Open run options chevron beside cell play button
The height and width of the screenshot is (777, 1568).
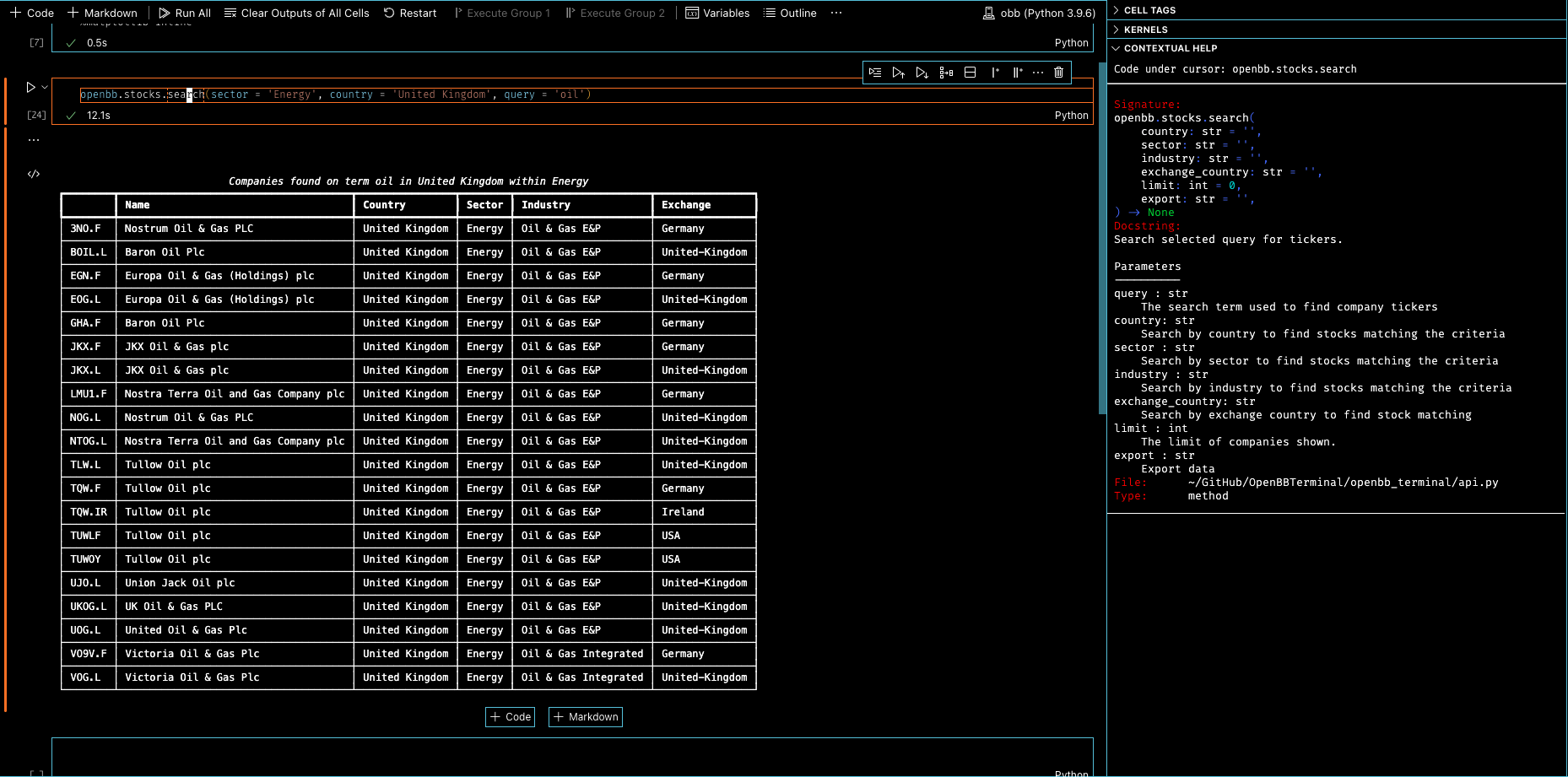pyautogui.click(x=45, y=87)
